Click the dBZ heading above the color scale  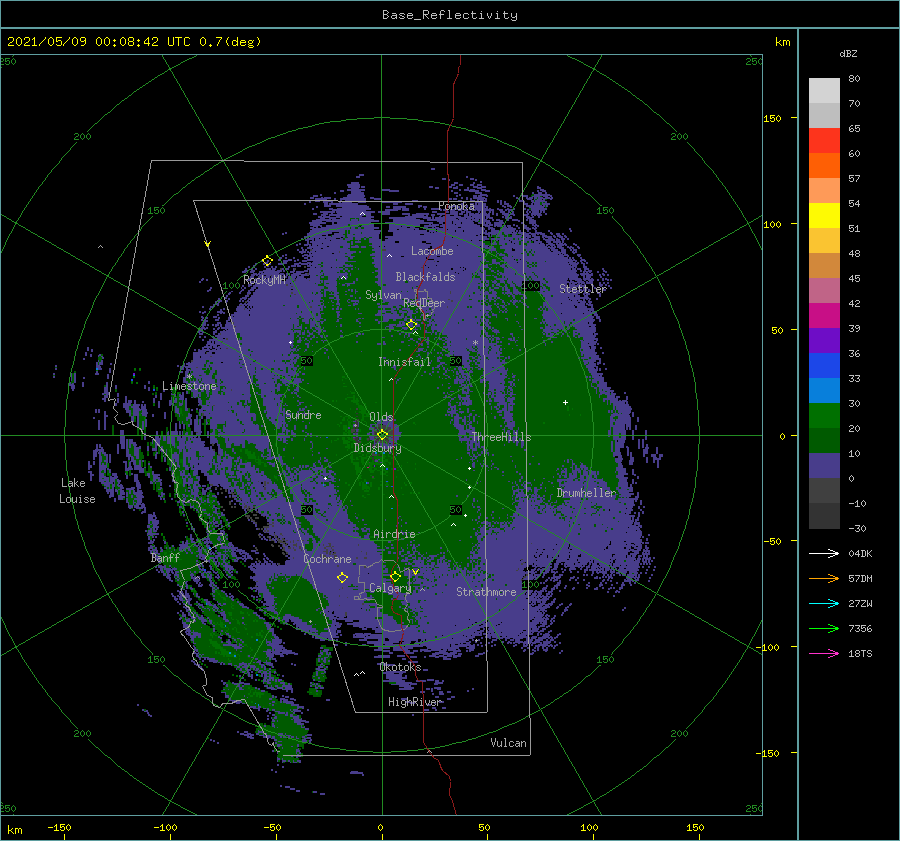(848, 53)
